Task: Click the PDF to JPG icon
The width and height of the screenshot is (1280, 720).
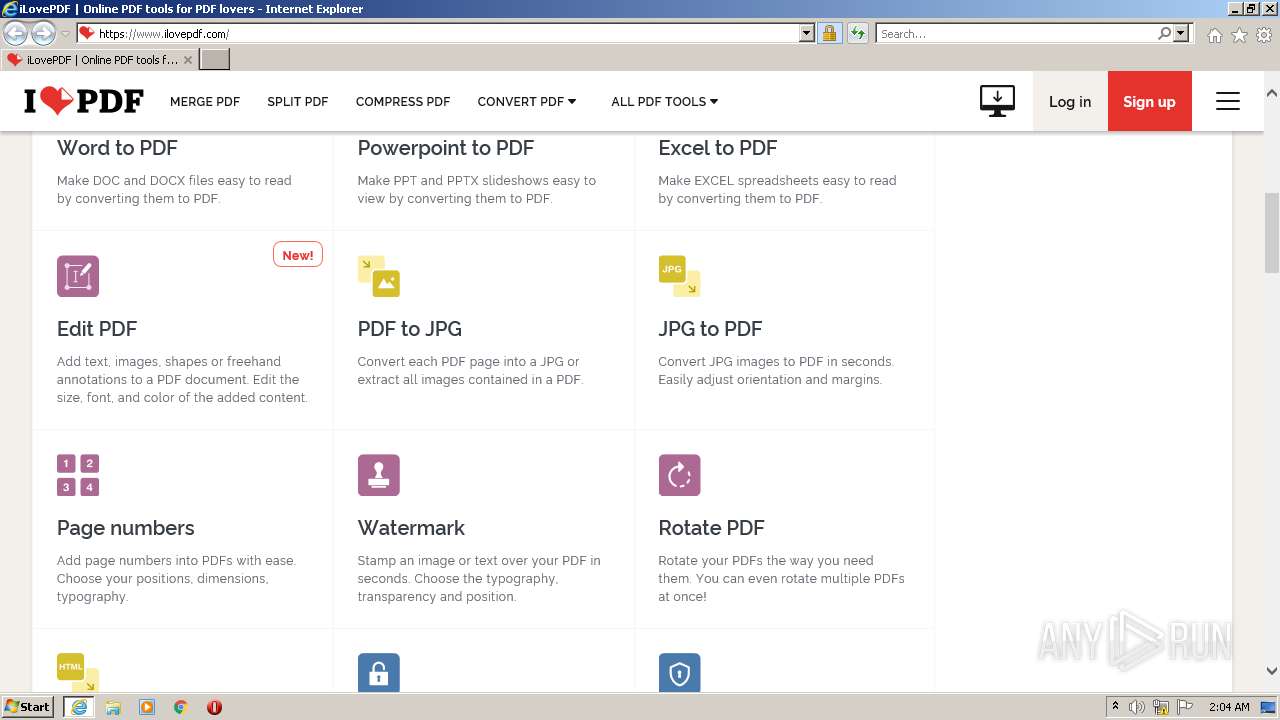Action: pos(379,276)
